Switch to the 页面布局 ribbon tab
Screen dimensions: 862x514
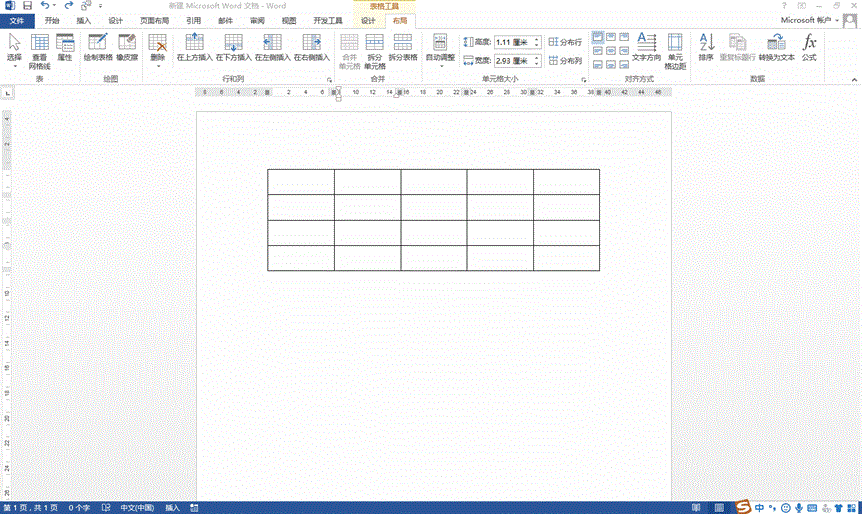(x=154, y=20)
